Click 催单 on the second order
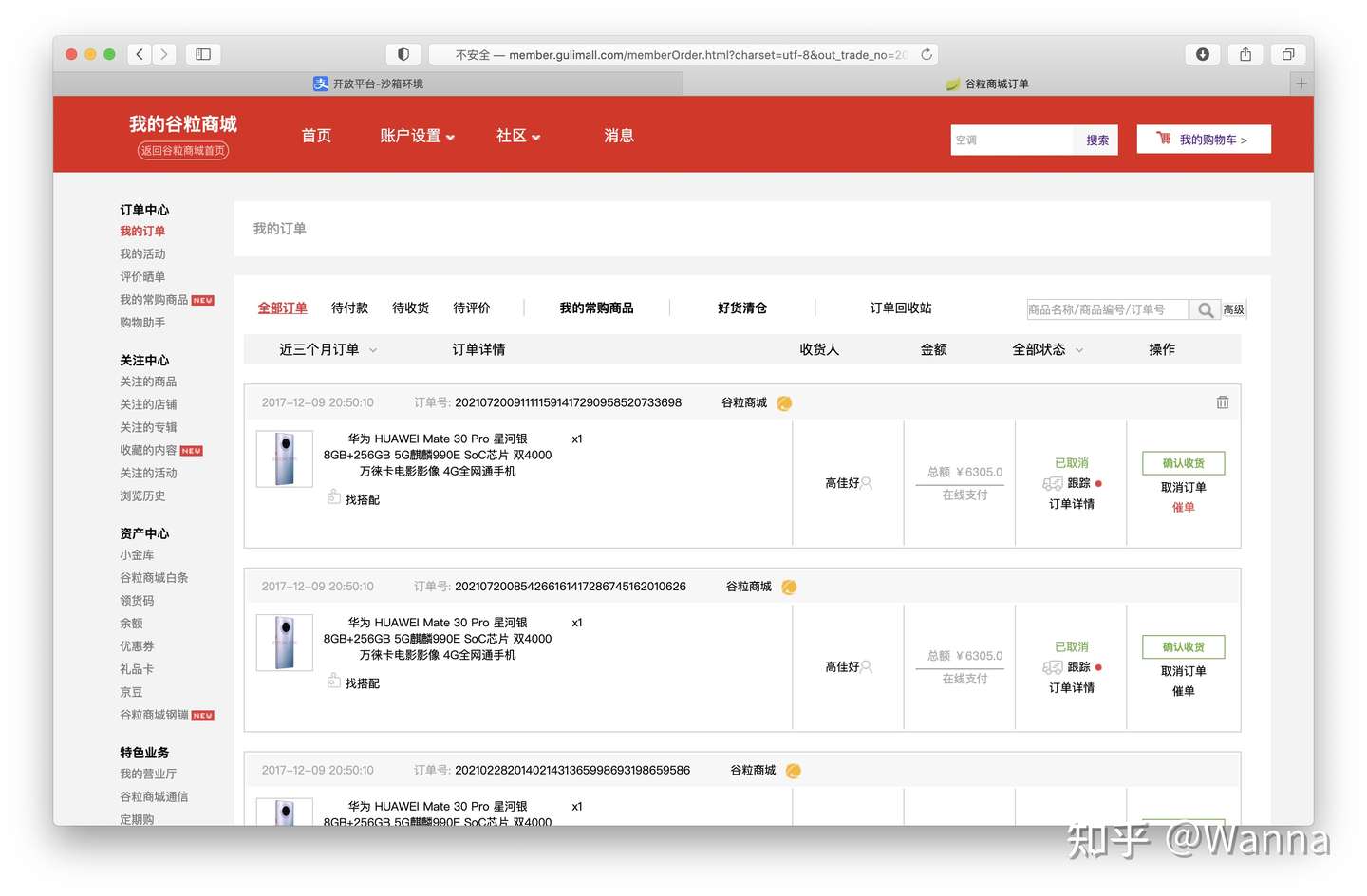 point(1183,691)
